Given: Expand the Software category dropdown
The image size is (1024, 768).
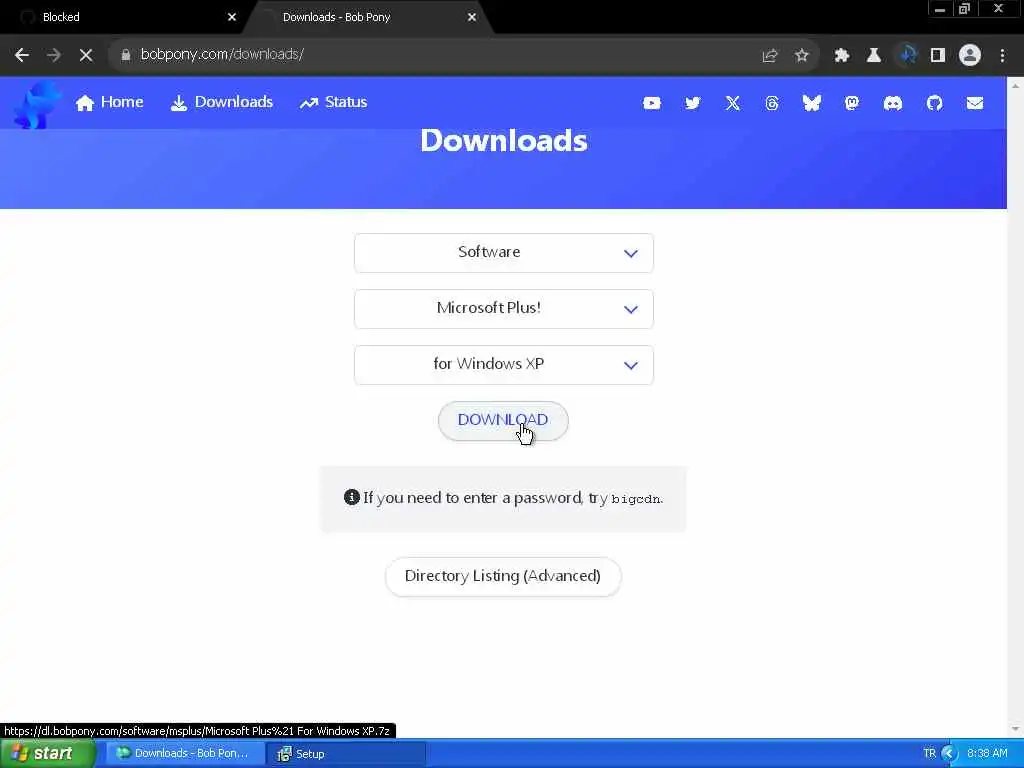Looking at the screenshot, I should [504, 253].
